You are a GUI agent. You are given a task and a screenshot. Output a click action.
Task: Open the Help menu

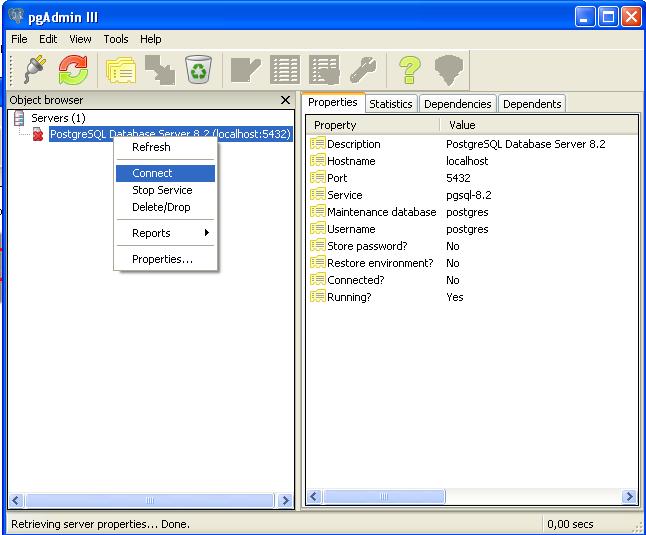[x=150, y=39]
